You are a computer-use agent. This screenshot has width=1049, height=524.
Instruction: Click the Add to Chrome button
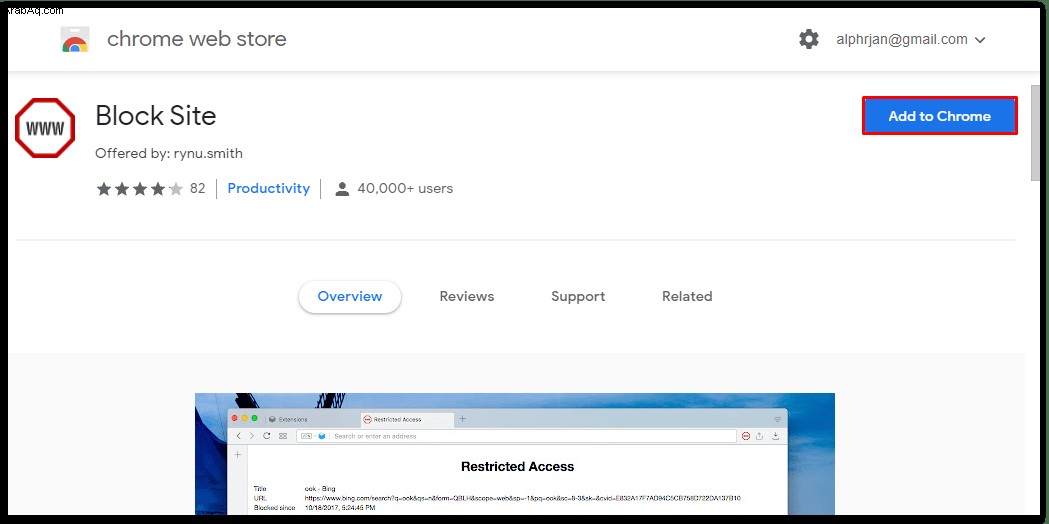pyautogui.click(x=939, y=116)
